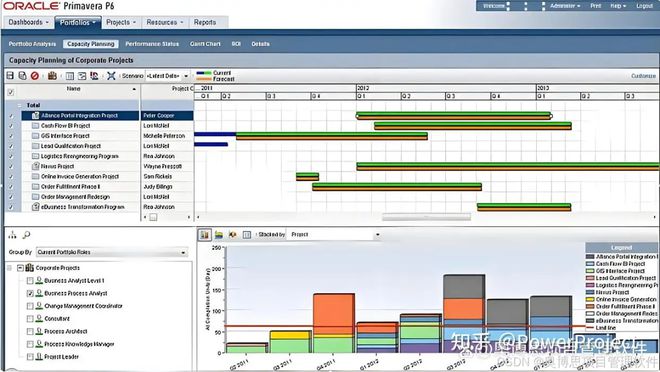The image size is (660, 372).
Task: Open the Resources menu tab
Action: click(165, 22)
